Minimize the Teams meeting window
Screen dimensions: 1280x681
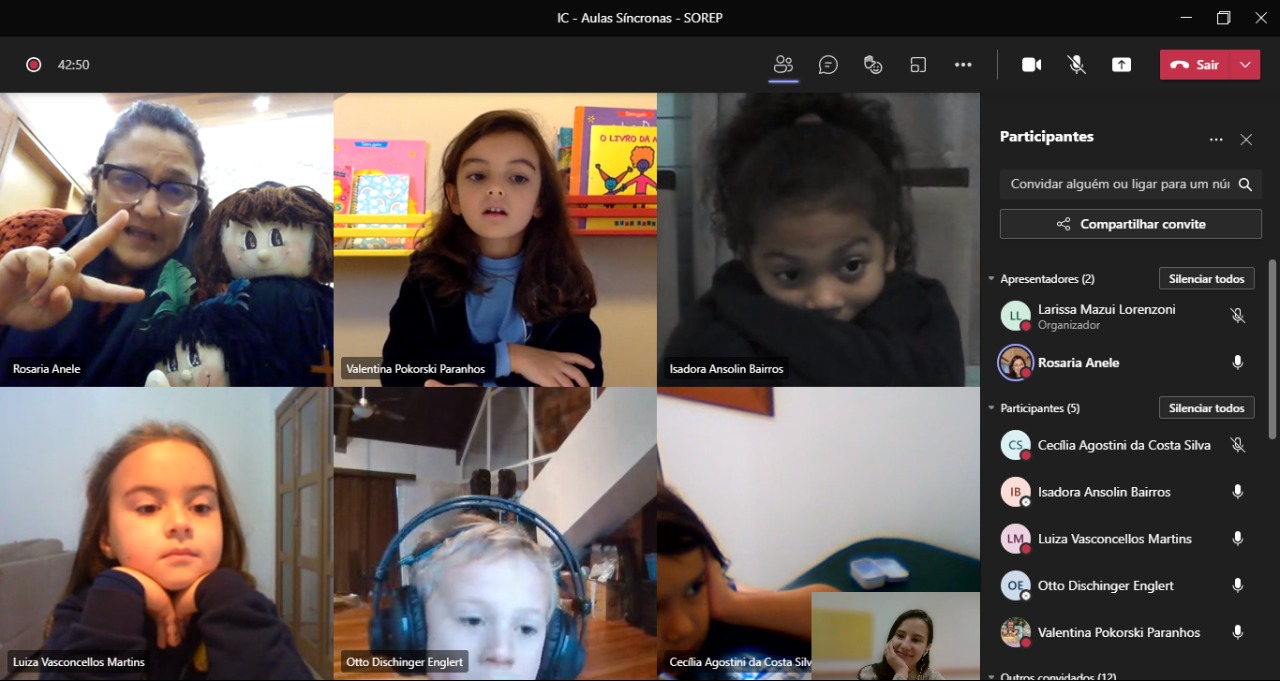[1186, 18]
